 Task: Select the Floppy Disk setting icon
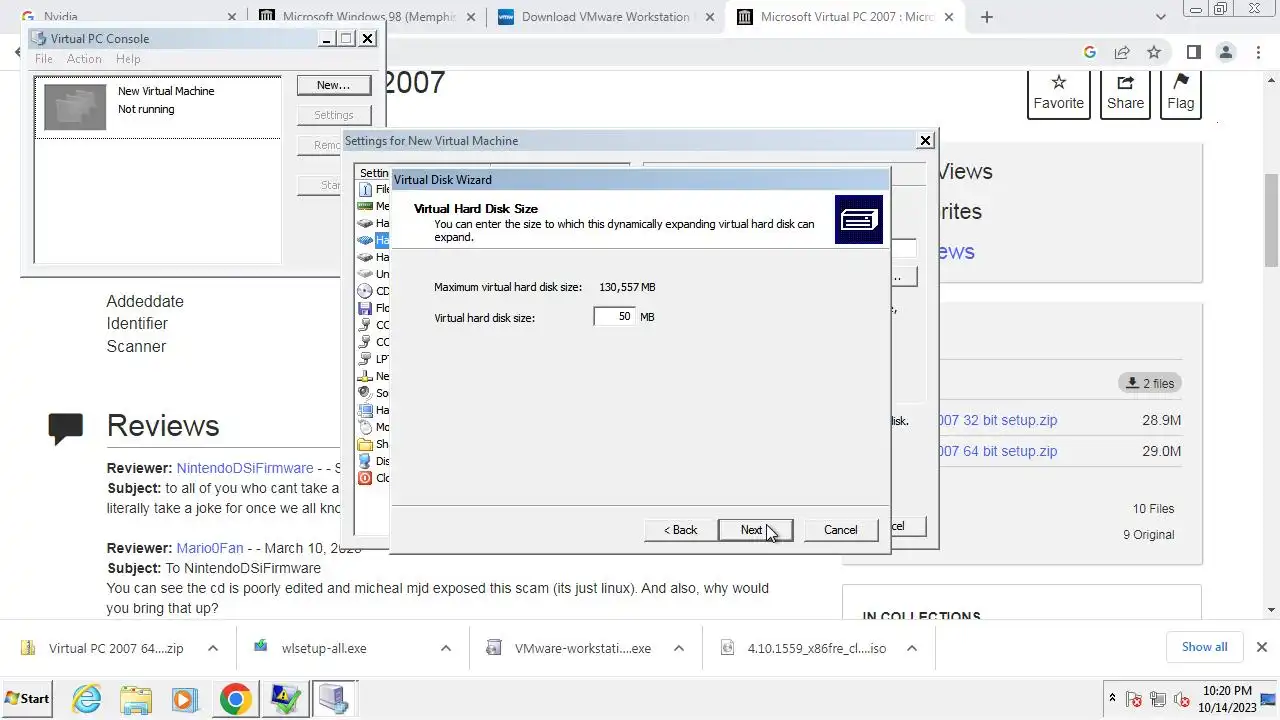365,308
